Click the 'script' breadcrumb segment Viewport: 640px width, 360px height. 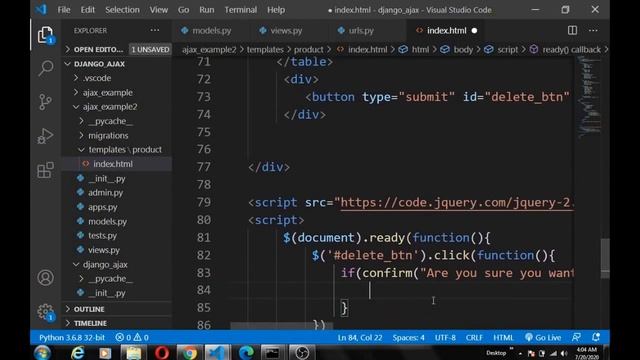[x=507, y=50]
